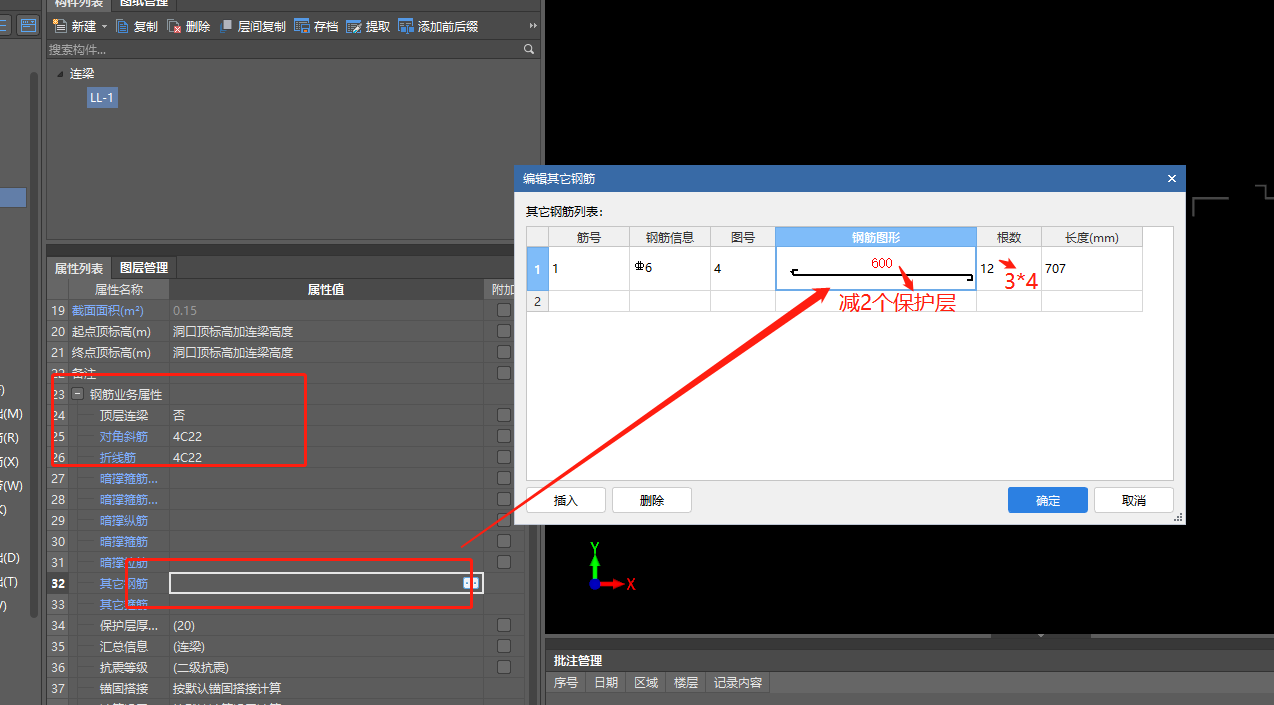Expand the toolbar overflow chevron
1274x705 pixels.
click(533, 26)
